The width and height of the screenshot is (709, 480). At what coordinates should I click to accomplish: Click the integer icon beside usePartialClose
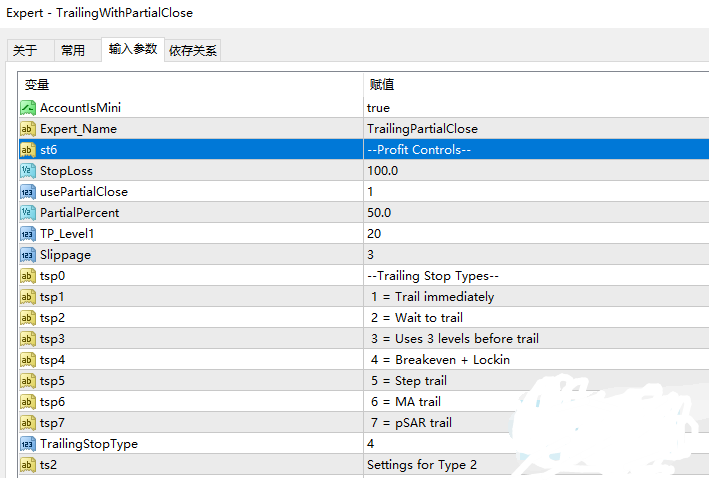click(x=28, y=191)
